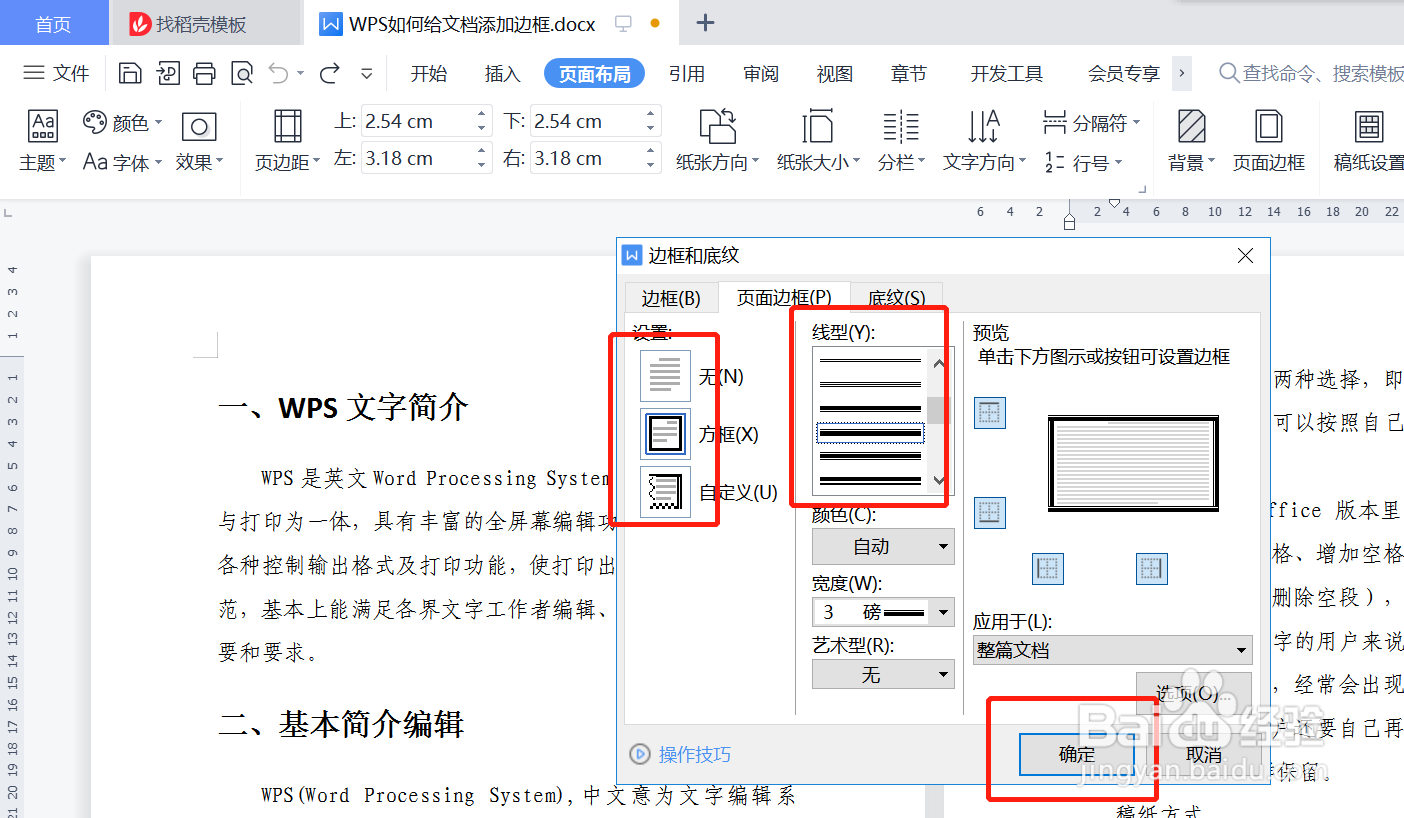The width and height of the screenshot is (1404, 818).
Task: Open the 操作技巧 link
Action: 695,754
